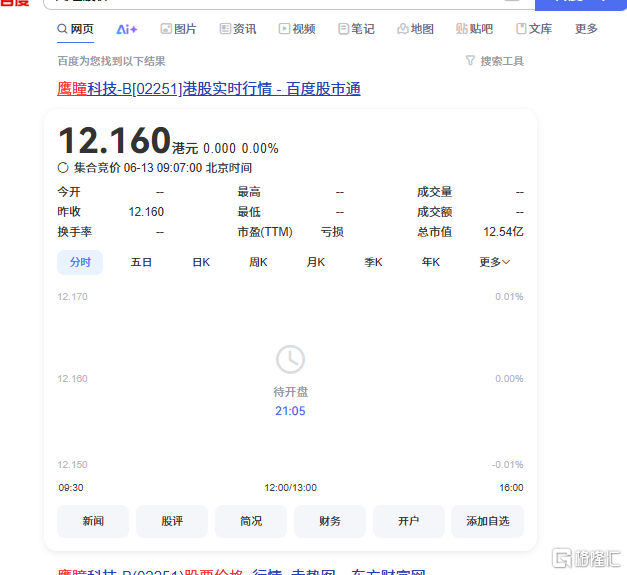Select the 季K chart tab
This screenshot has width=627, height=575.
pyautogui.click(x=373, y=262)
